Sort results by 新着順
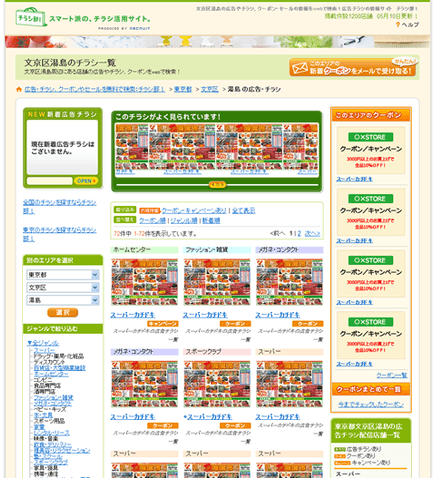The image size is (434, 478). click(211, 221)
